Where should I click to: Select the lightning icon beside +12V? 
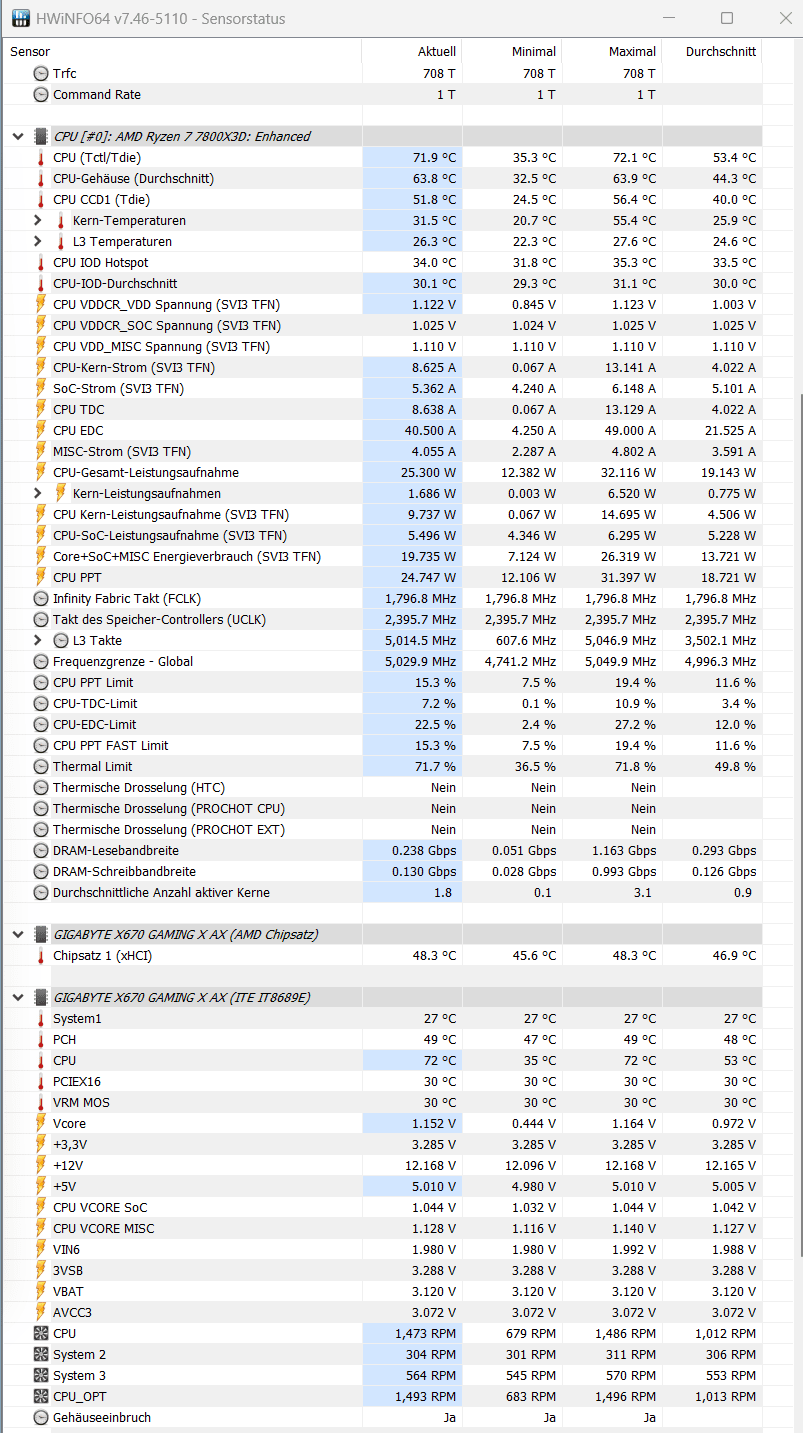(x=41, y=1165)
